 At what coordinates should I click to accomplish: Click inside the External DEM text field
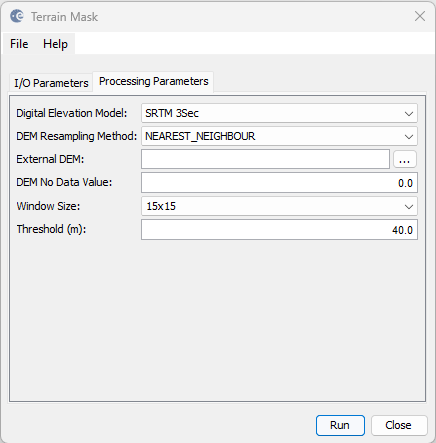click(x=265, y=159)
